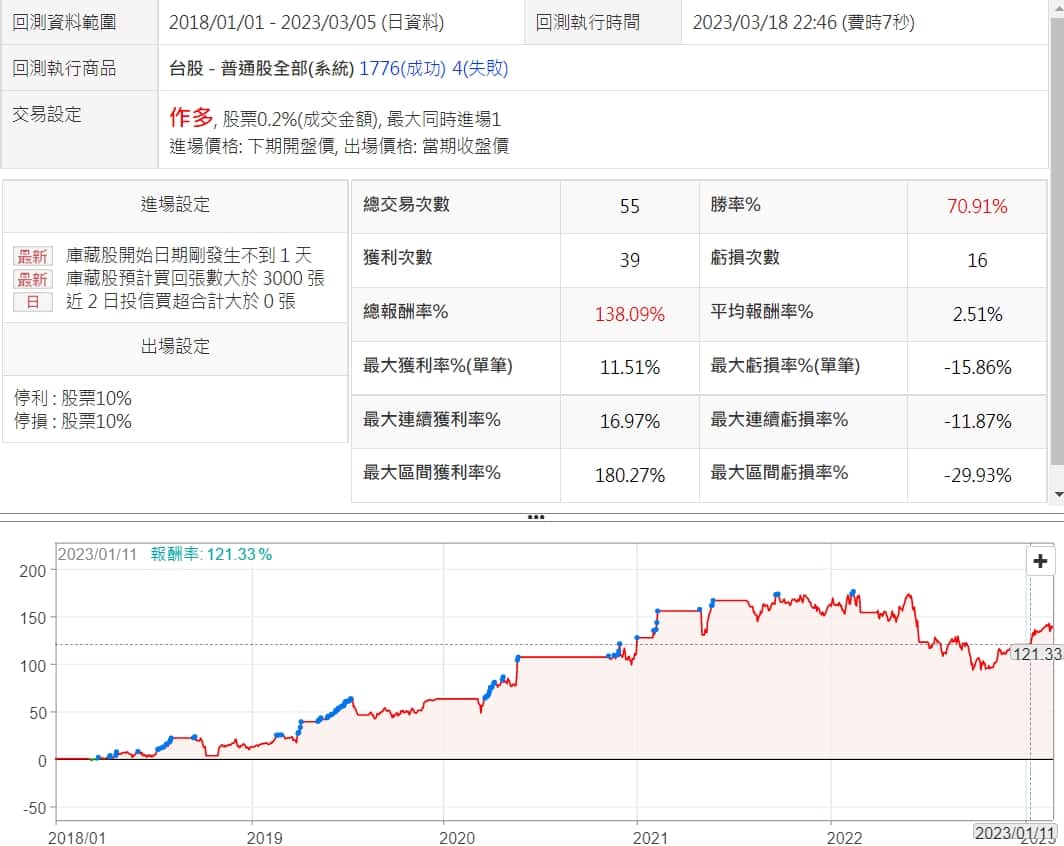
Task: Click the 日 tag beside 投信買超 condition
Action: [32, 301]
